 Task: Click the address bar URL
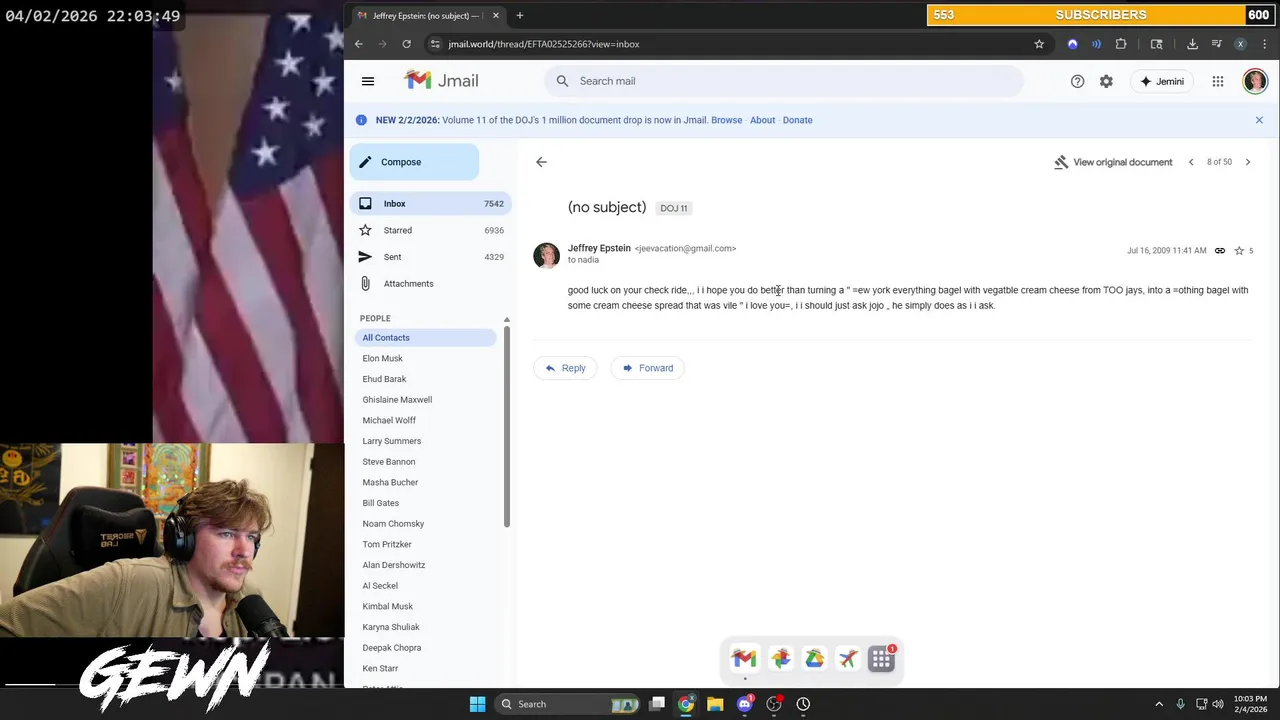[x=544, y=44]
